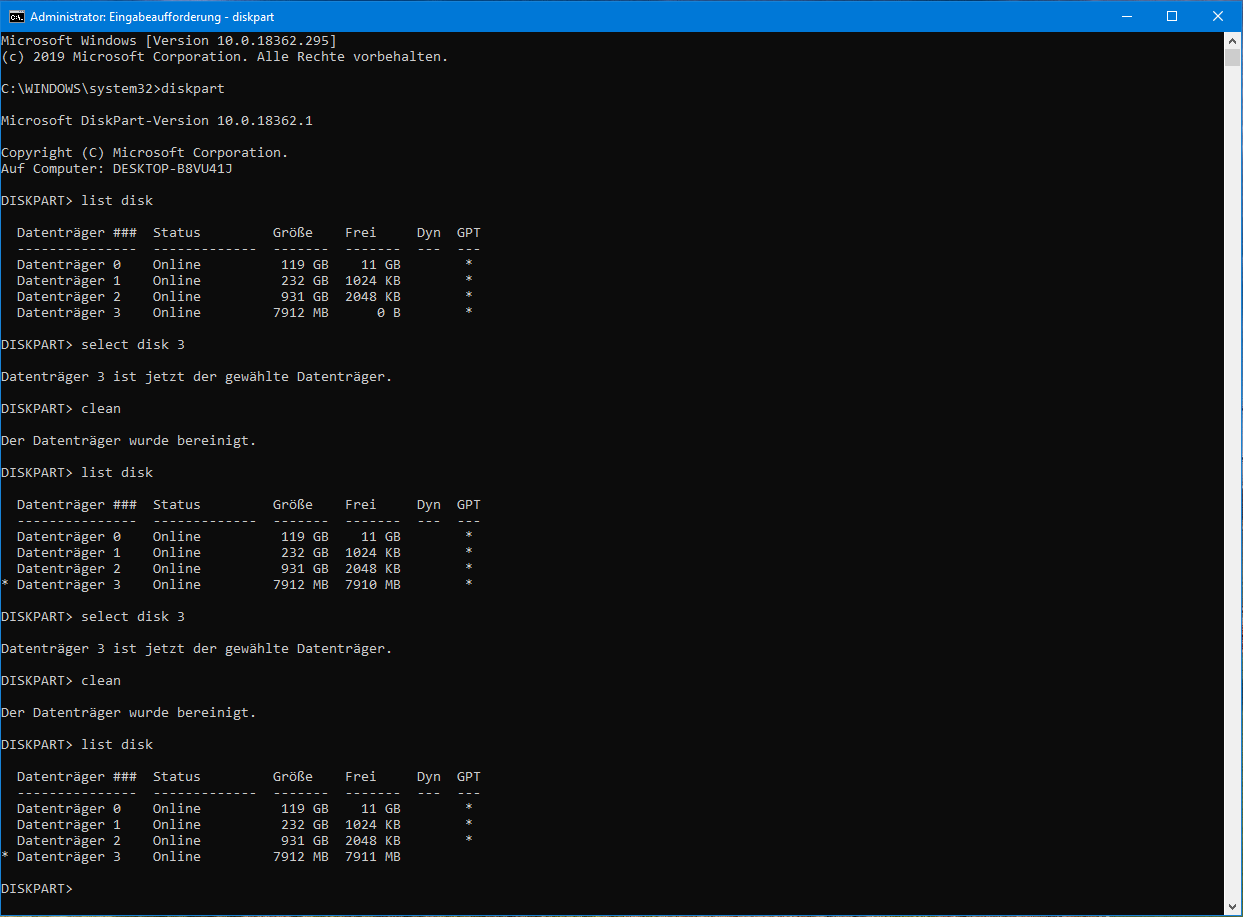Open the Command Prompt system menu icon
This screenshot has height=917, width=1243.
15,16
